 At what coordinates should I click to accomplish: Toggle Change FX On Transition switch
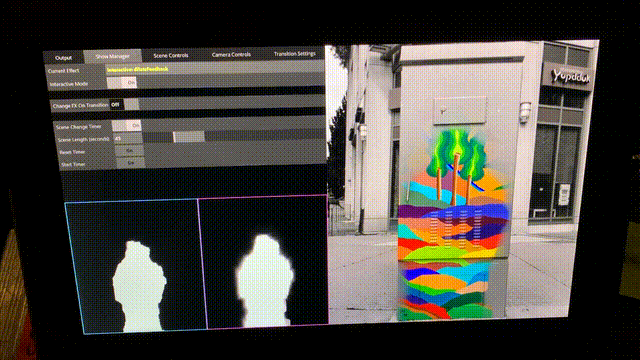124,104
